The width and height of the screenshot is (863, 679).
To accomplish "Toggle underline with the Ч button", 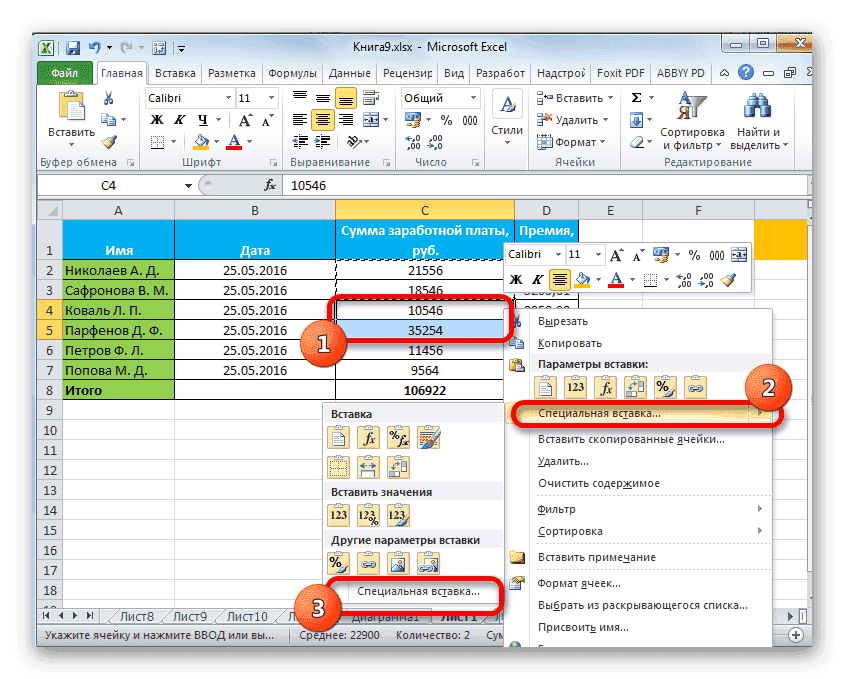I will tap(201, 120).
